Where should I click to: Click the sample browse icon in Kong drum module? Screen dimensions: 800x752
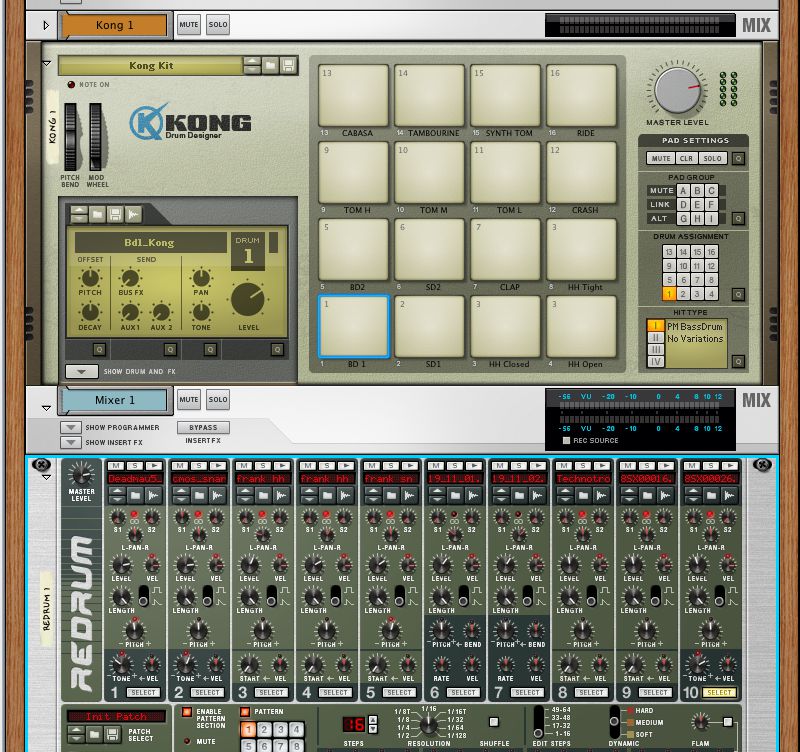pyautogui.click(x=134, y=215)
